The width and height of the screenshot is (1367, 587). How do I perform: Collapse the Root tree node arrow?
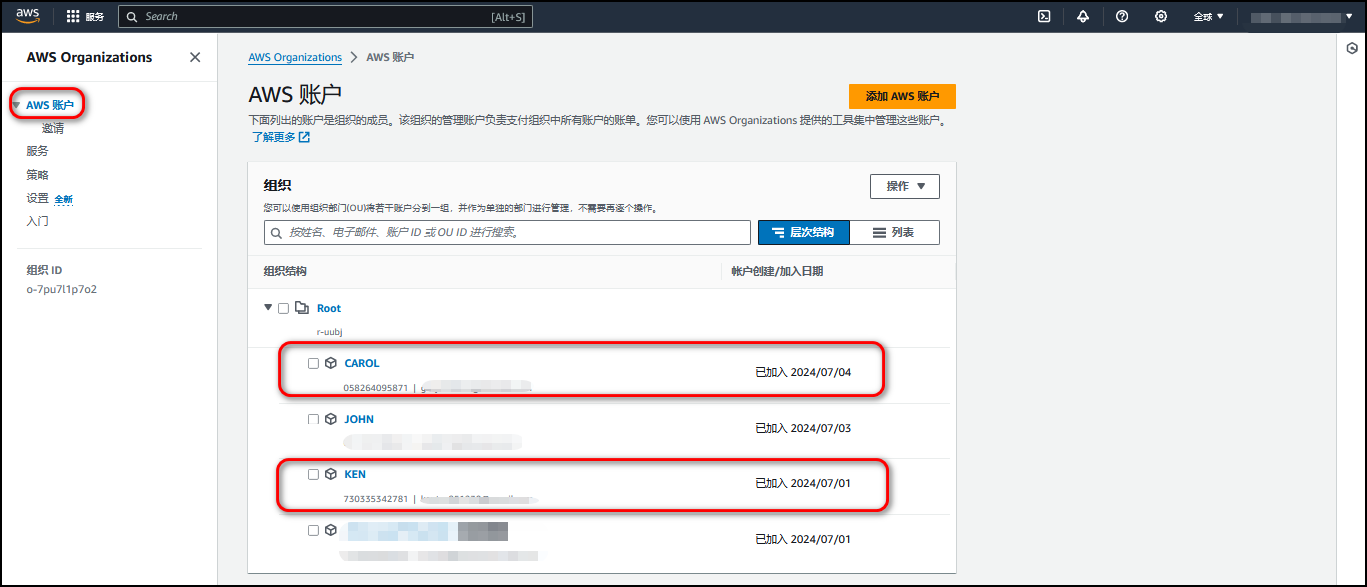pyautogui.click(x=268, y=308)
